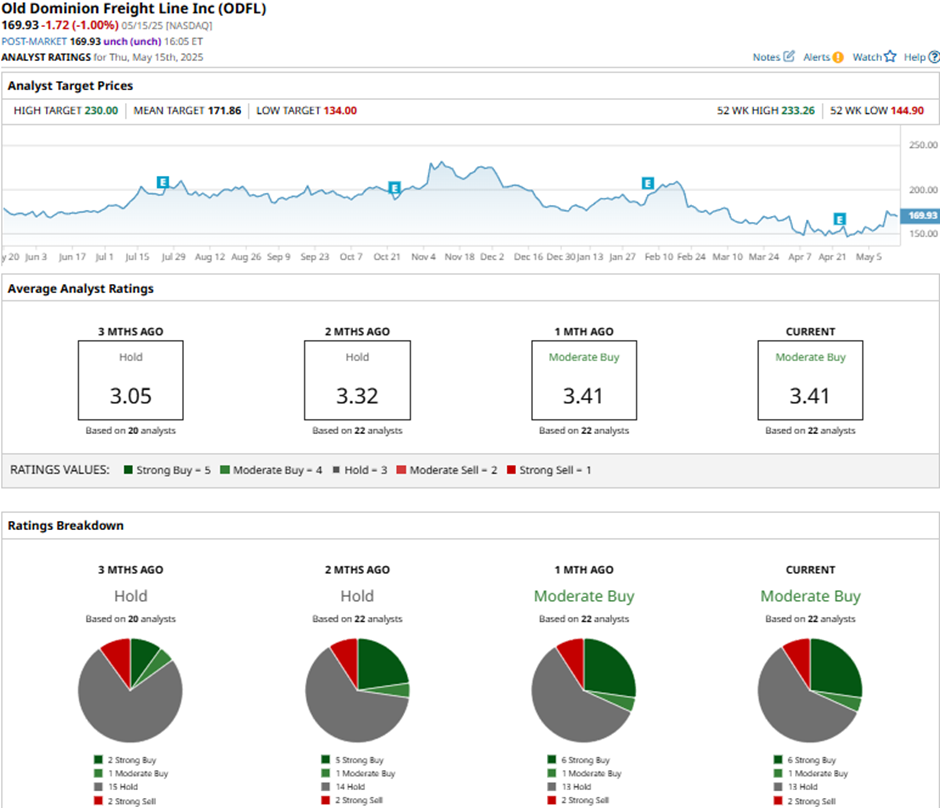Click the orange Alerts exclamation icon
This screenshot has height=808, width=940.
[x=838, y=57]
